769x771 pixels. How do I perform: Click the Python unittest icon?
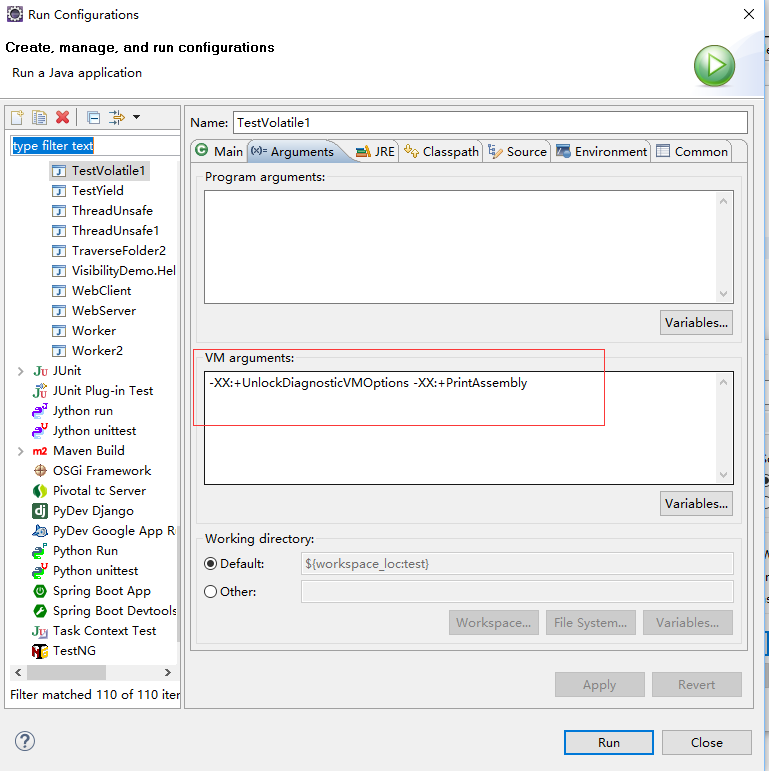(40, 571)
